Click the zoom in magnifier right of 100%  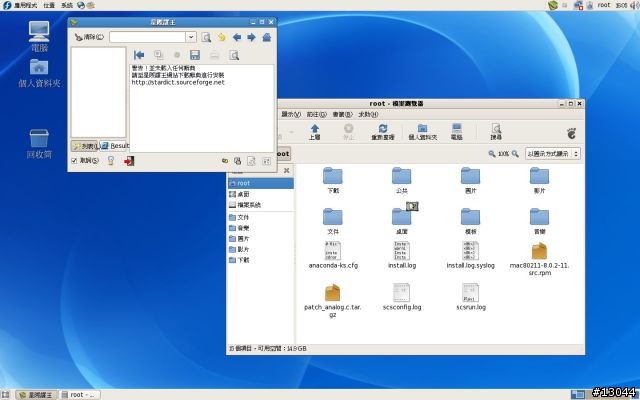coord(515,154)
